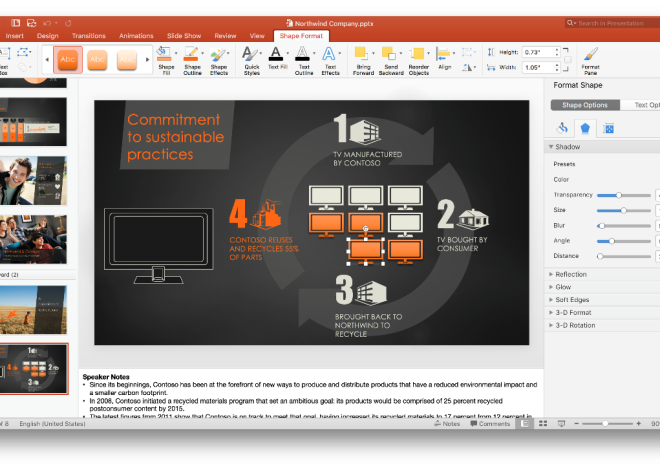Screen dimensions: 660x470
Task: Click the zoom out minus icon
Action: point(577,423)
